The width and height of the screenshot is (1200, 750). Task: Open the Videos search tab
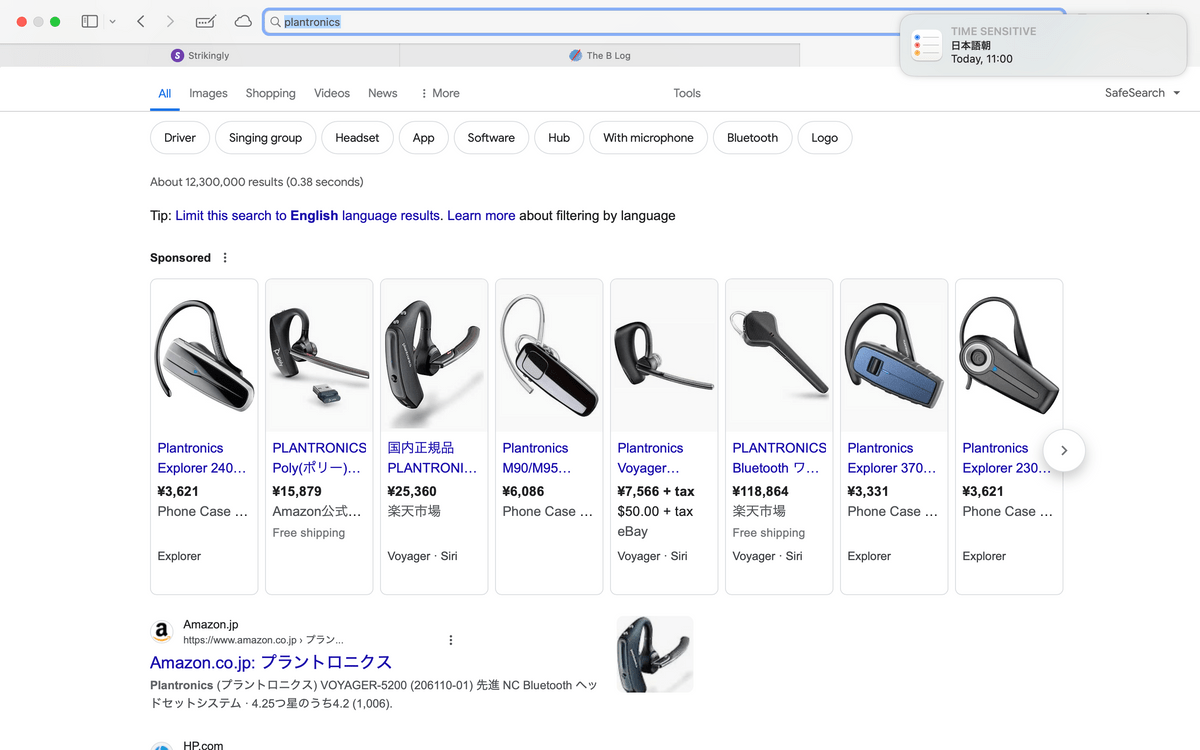coord(332,93)
